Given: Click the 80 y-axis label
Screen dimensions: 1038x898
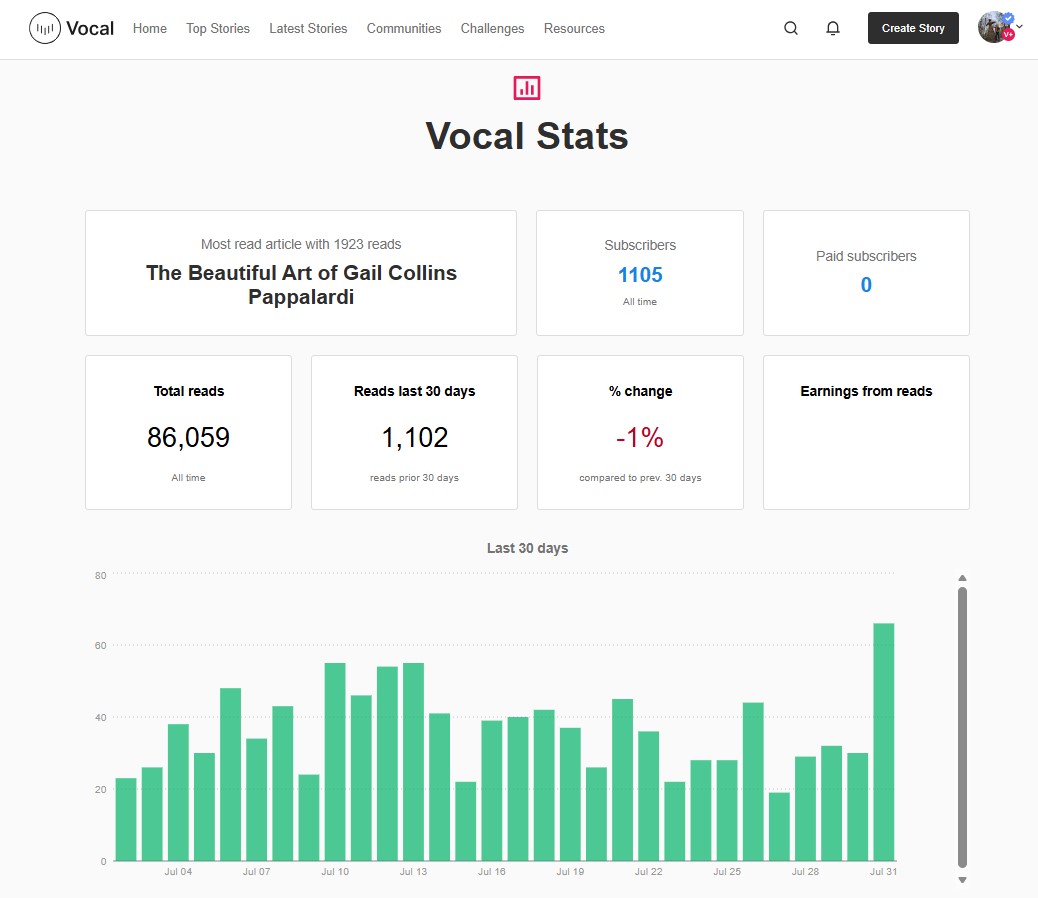Looking at the screenshot, I should click(x=101, y=576).
